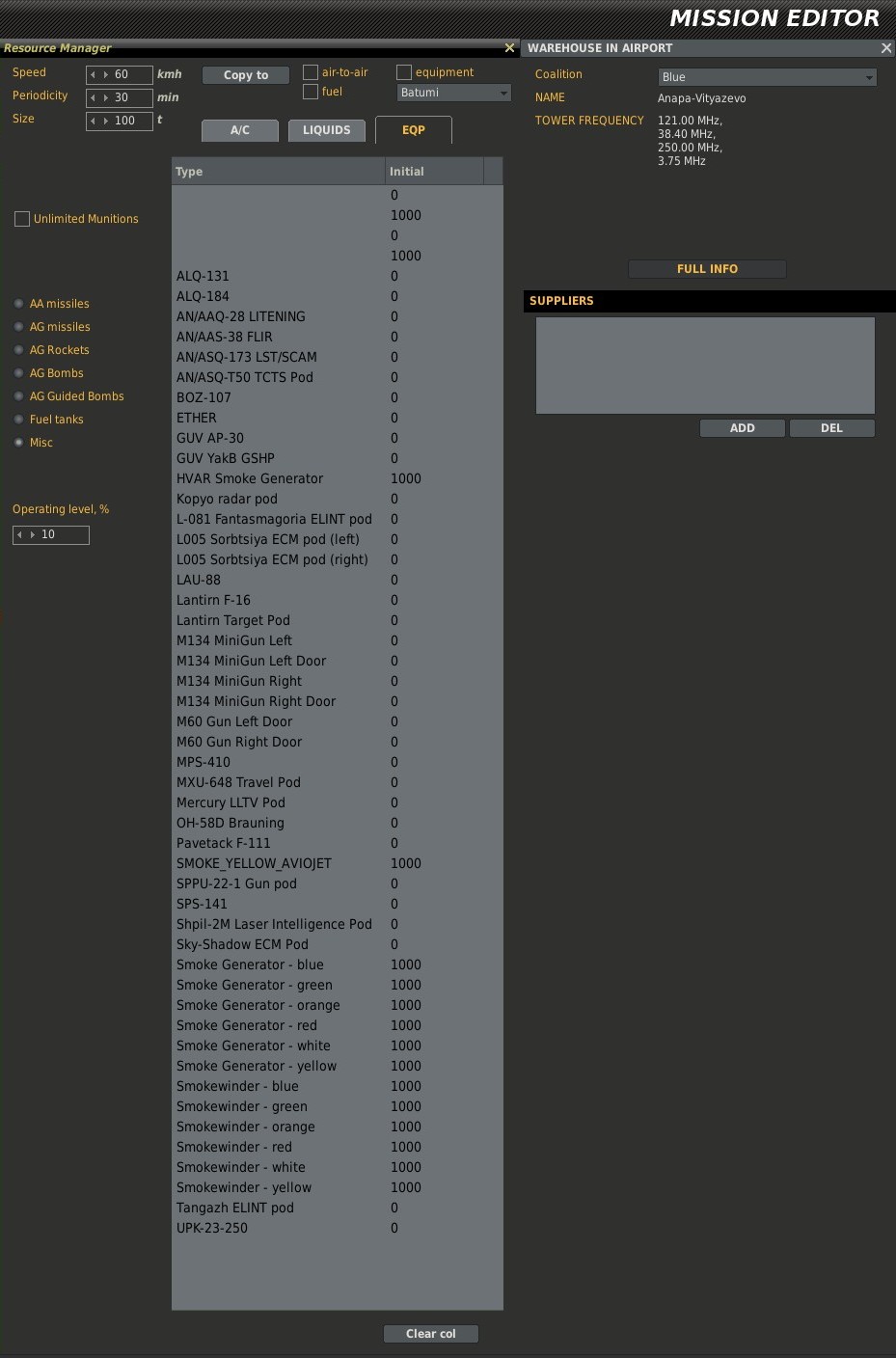Open FULL INFO for the airport
The height and width of the screenshot is (1358, 896).
tap(707, 269)
